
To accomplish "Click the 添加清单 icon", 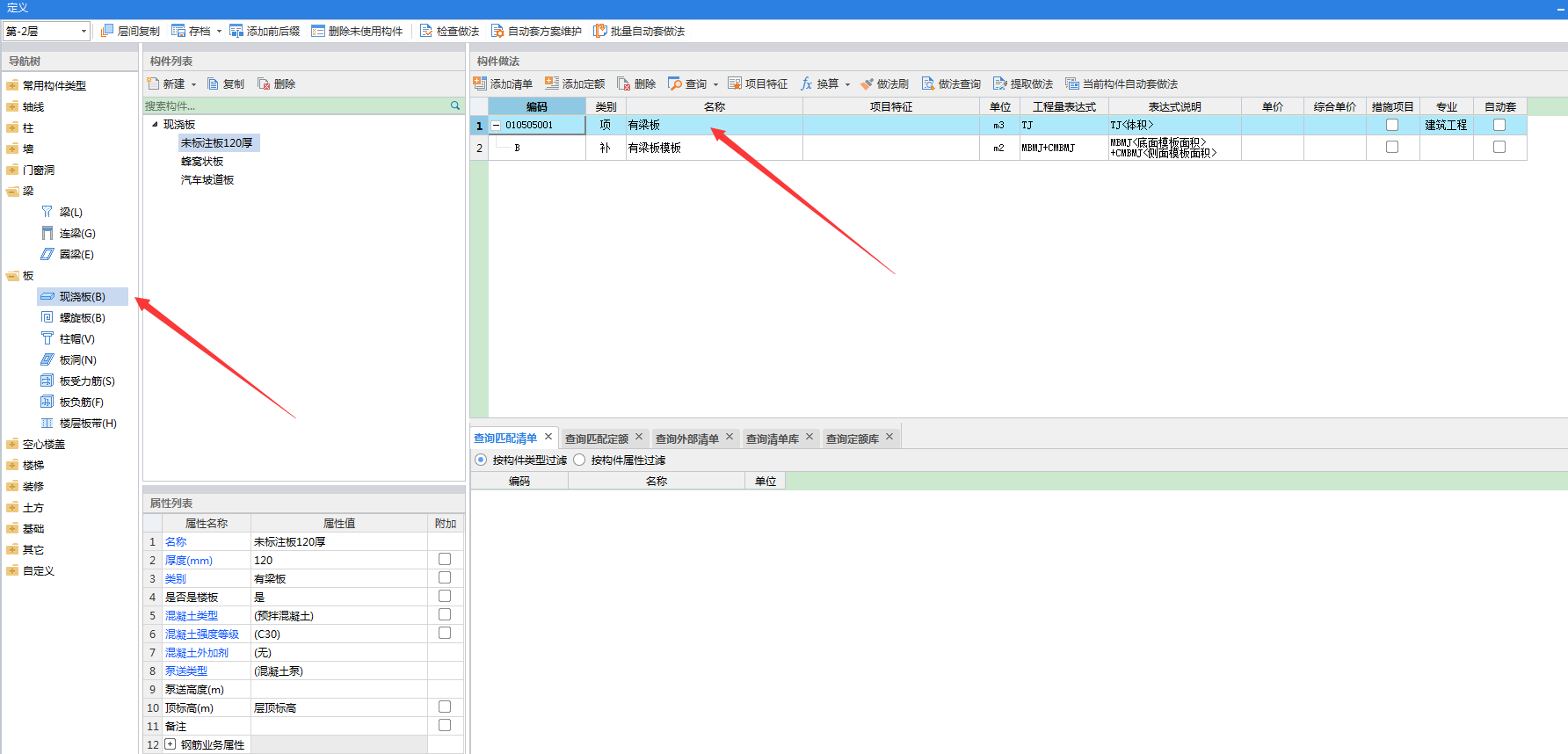I will point(480,83).
